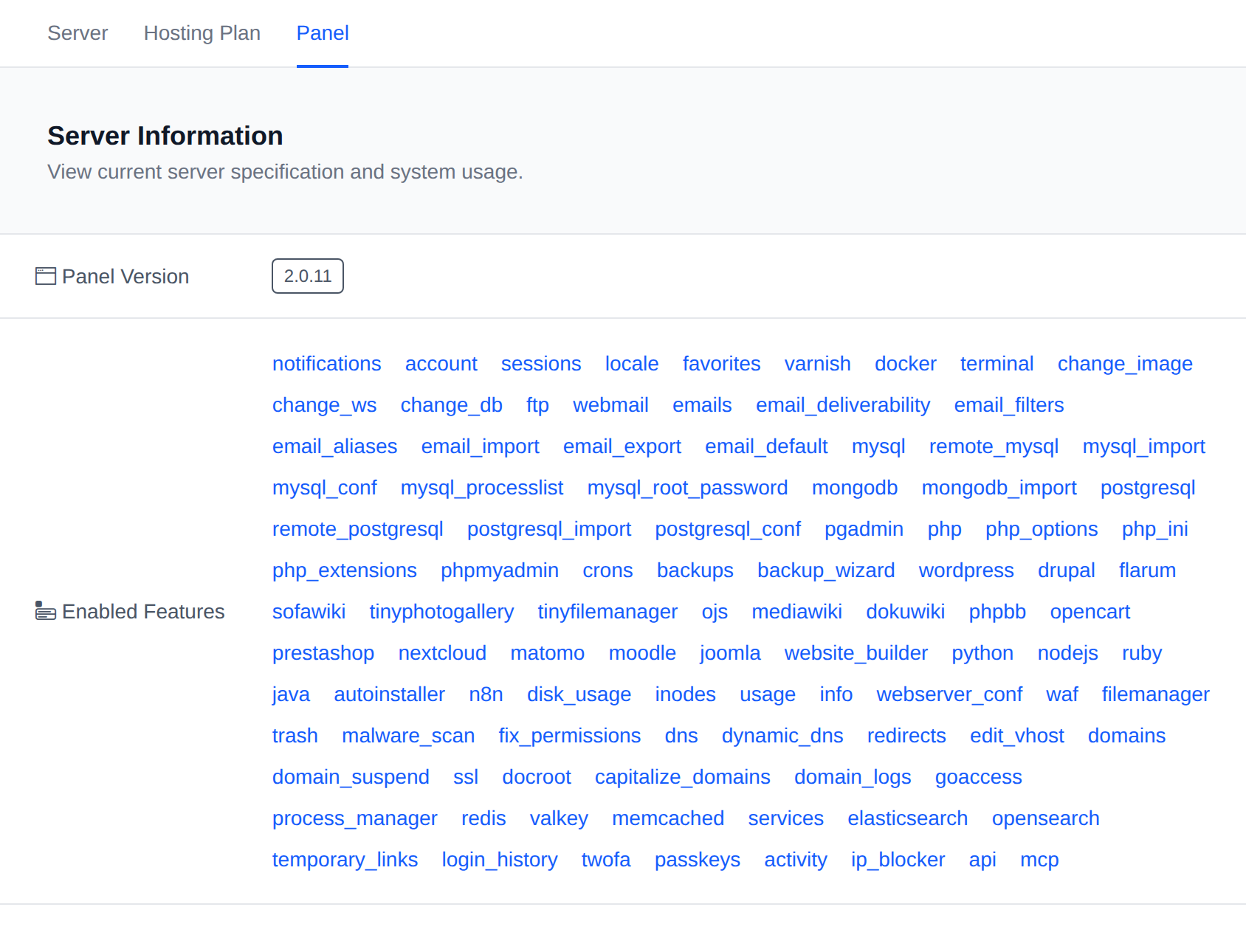Open the process_manager link
This screenshot has height=952, width=1246.
click(x=354, y=818)
